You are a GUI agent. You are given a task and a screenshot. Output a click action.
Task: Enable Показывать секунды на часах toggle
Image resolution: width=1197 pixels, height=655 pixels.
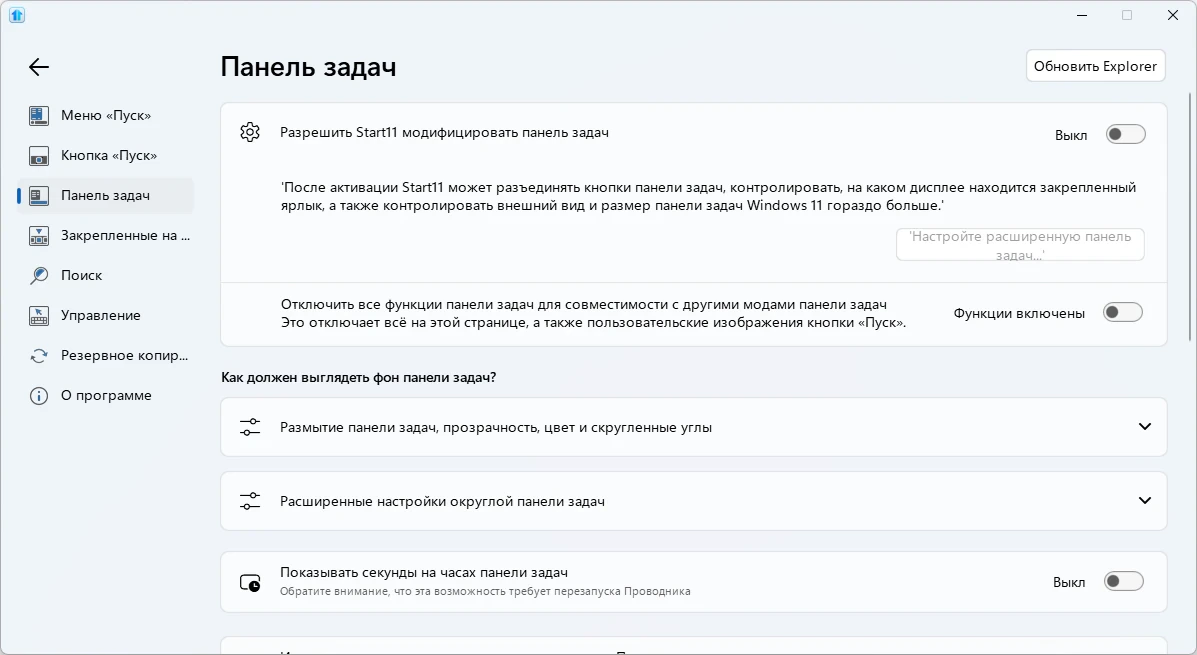tap(1124, 581)
